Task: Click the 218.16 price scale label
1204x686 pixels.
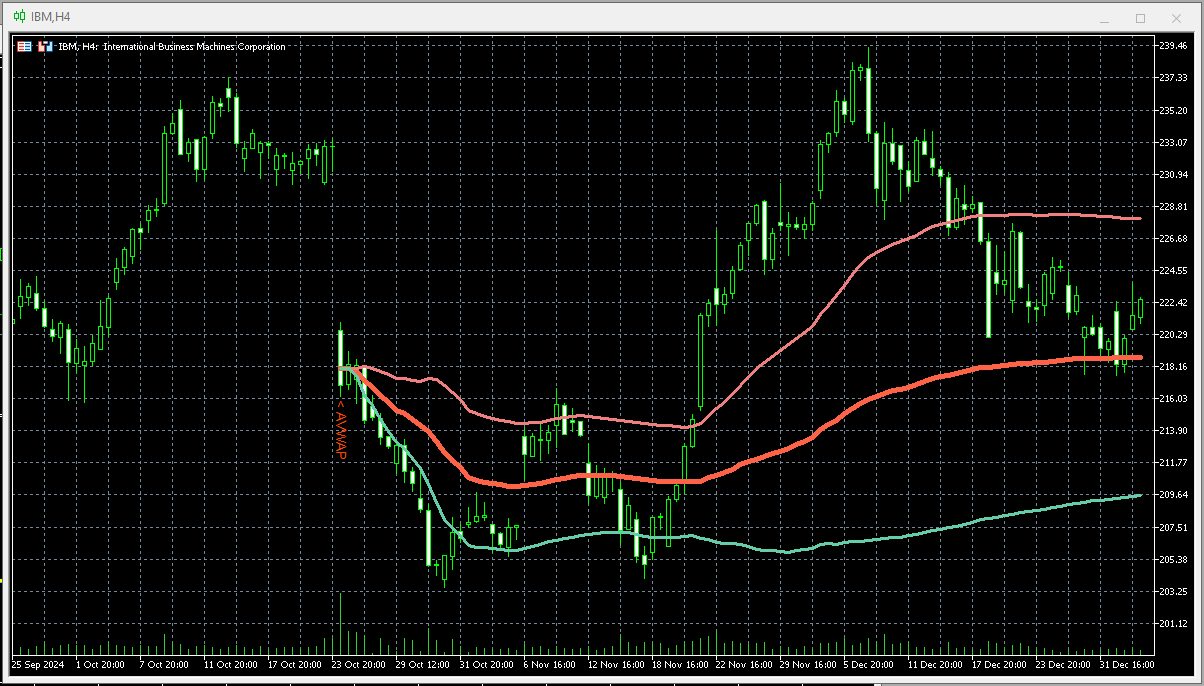Action: (1173, 366)
